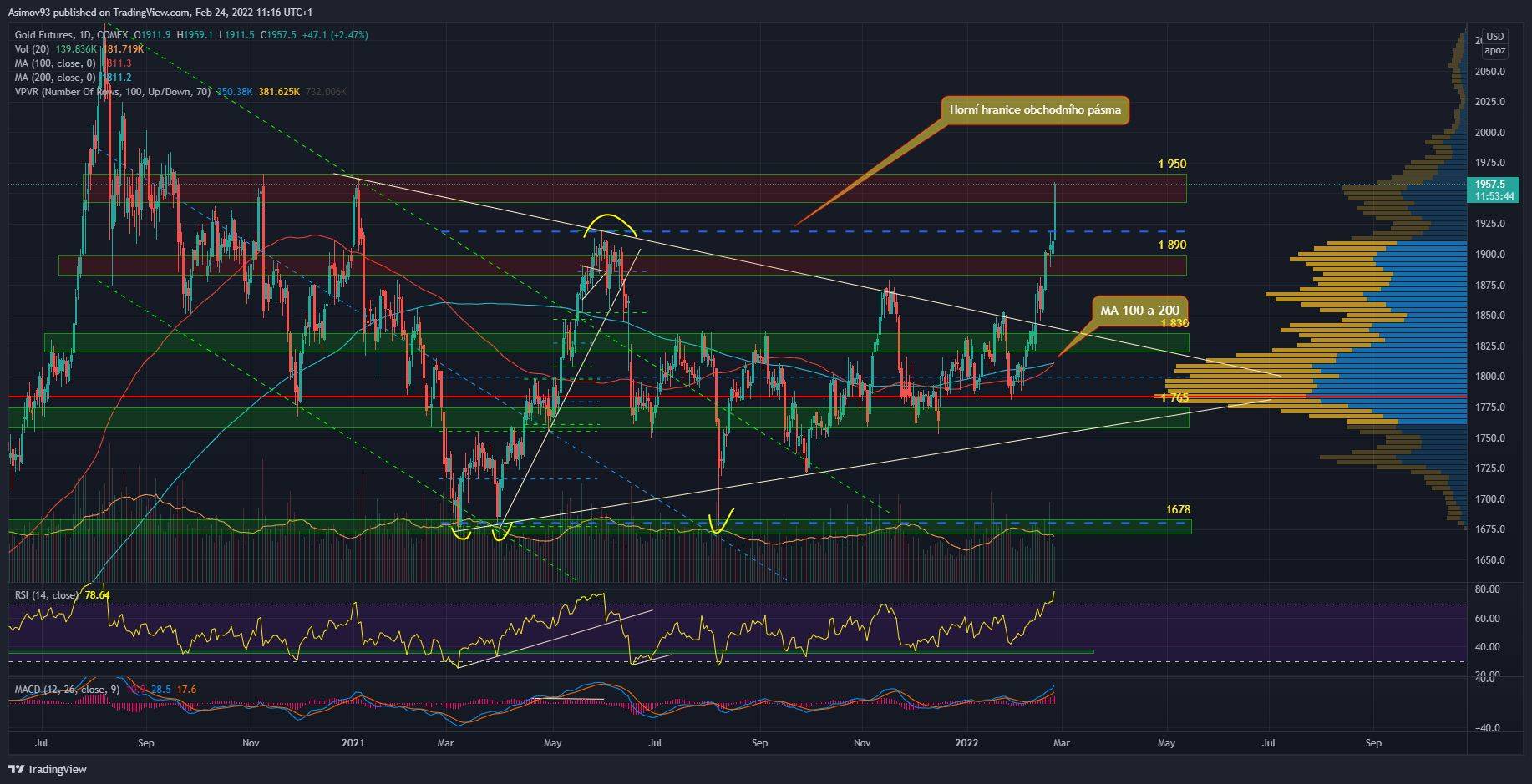This screenshot has width=1532, height=784.
Task: Click the TradingView logo at bottom left
Action: coord(48,769)
